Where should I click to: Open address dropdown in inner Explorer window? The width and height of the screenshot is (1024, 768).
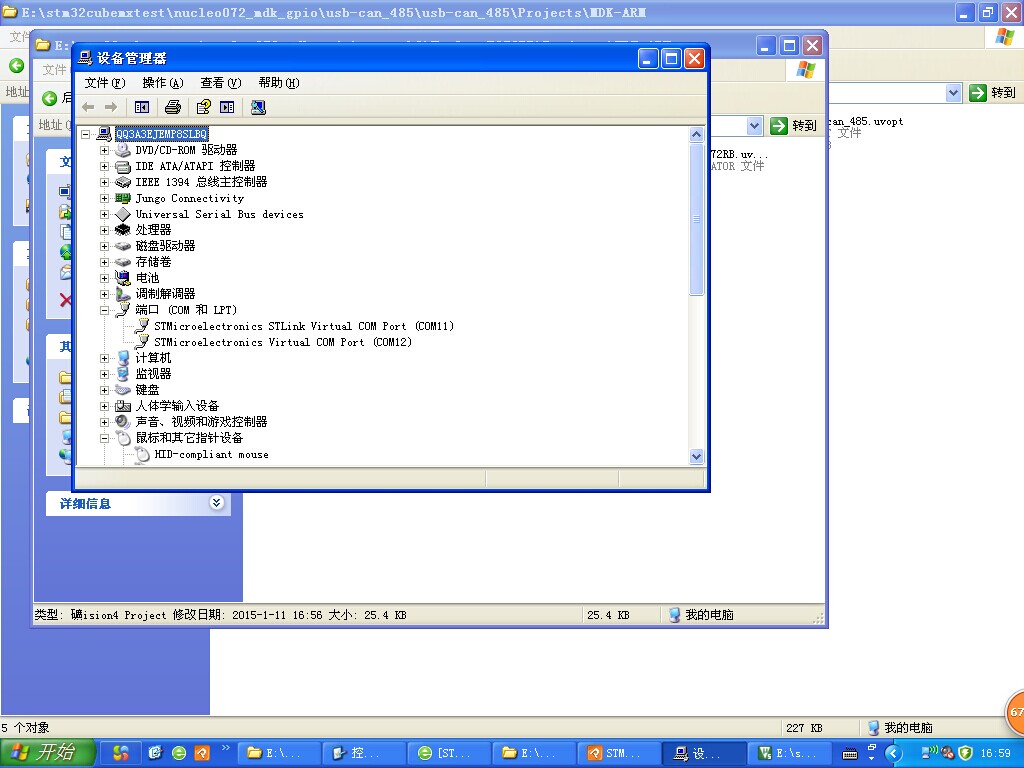(x=754, y=125)
